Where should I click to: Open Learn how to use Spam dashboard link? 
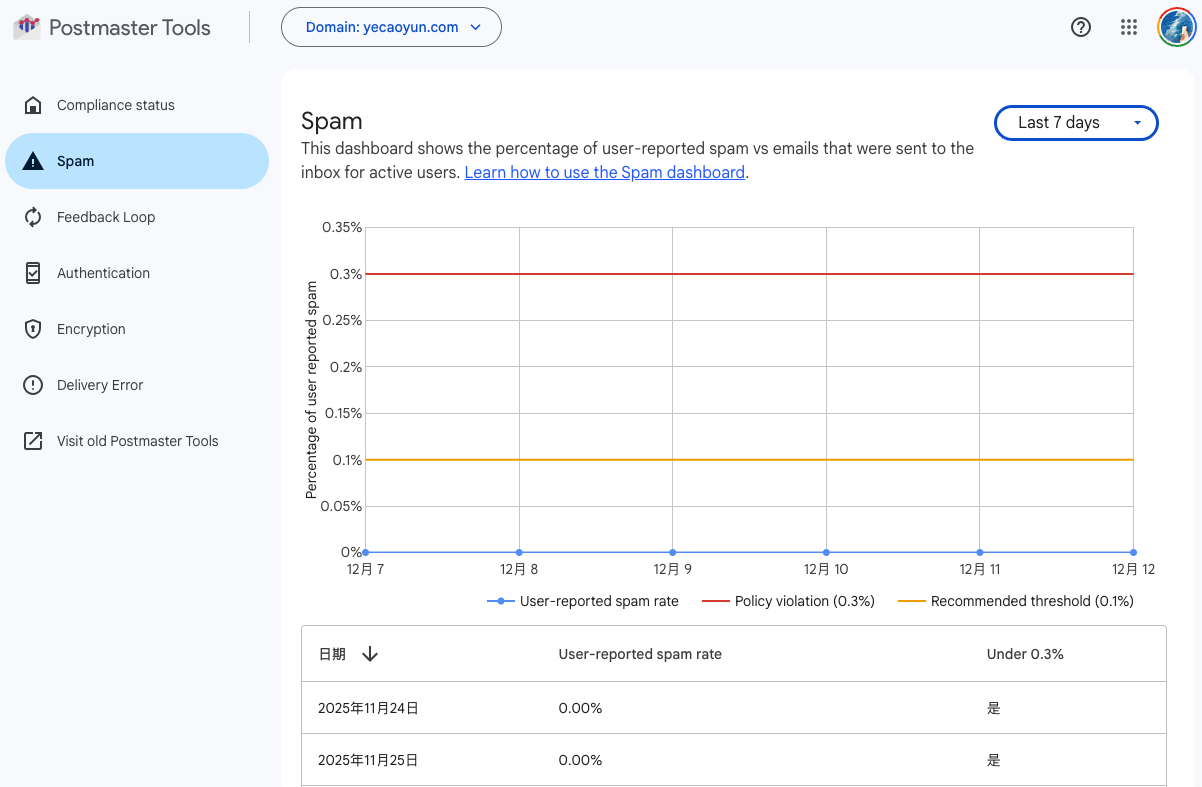pyautogui.click(x=604, y=172)
